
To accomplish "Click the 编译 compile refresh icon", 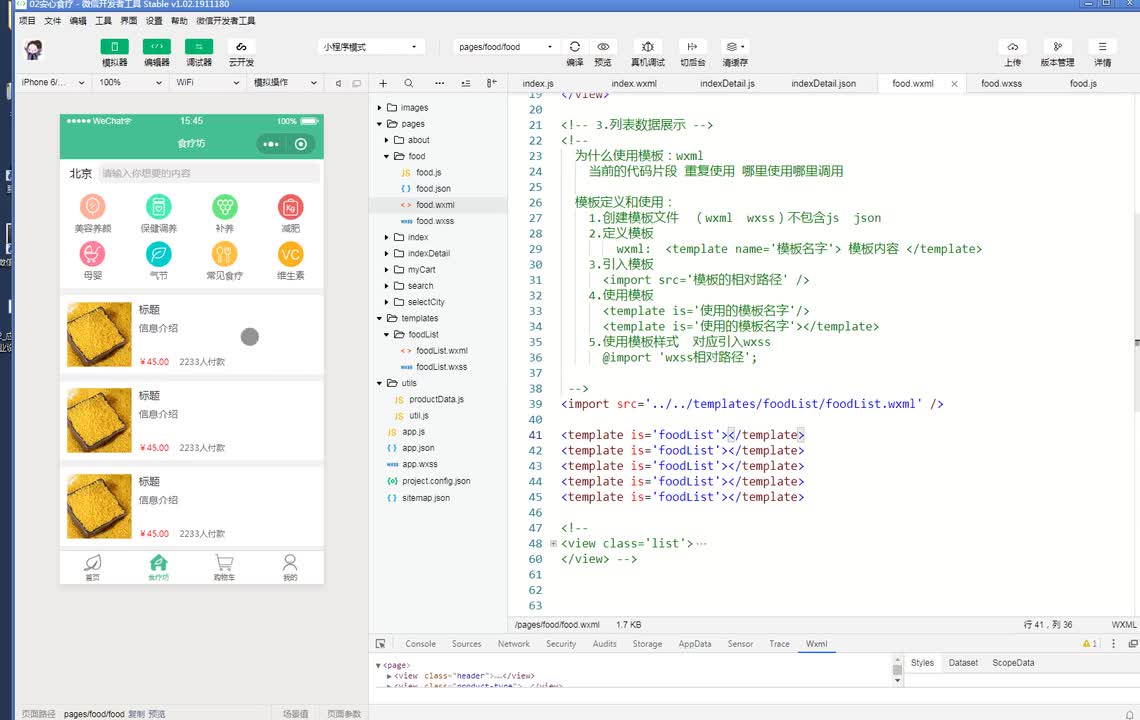I will 574,47.
